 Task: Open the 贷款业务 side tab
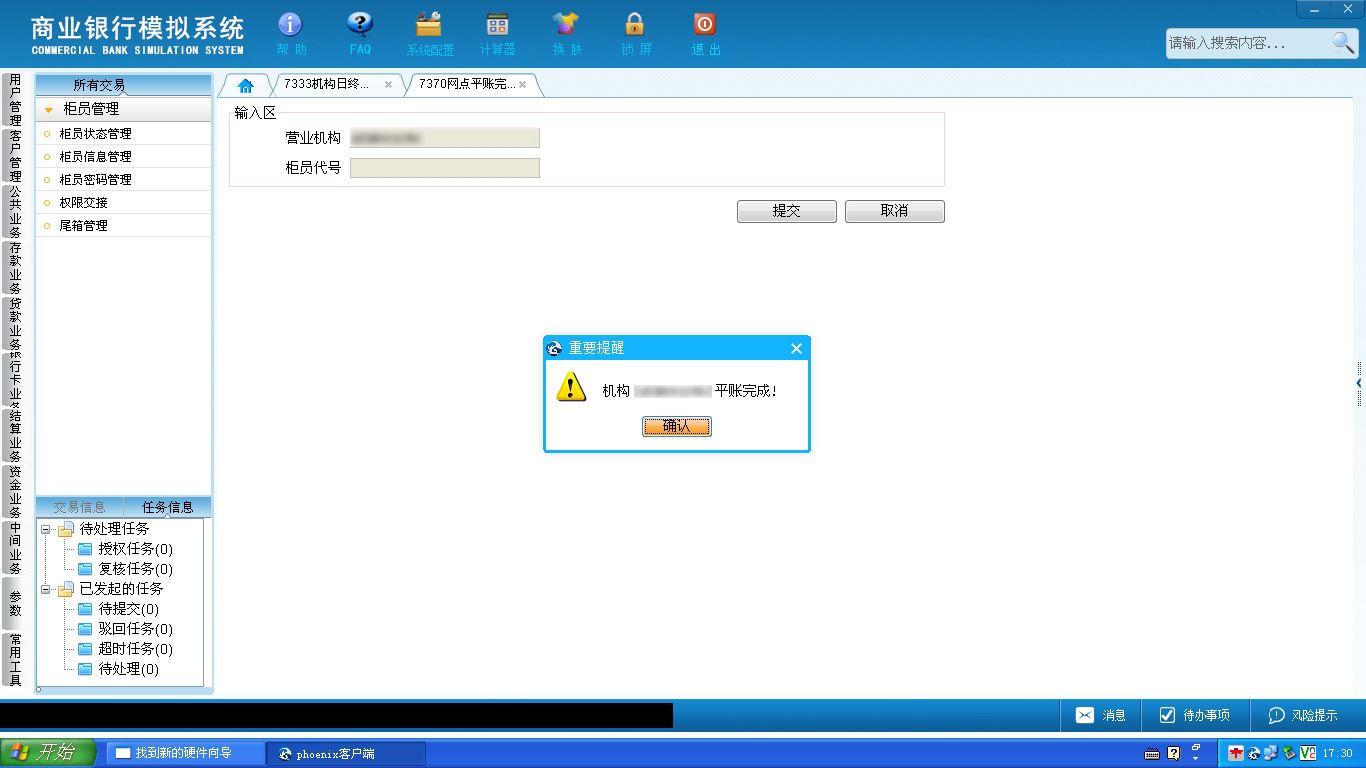(x=14, y=324)
